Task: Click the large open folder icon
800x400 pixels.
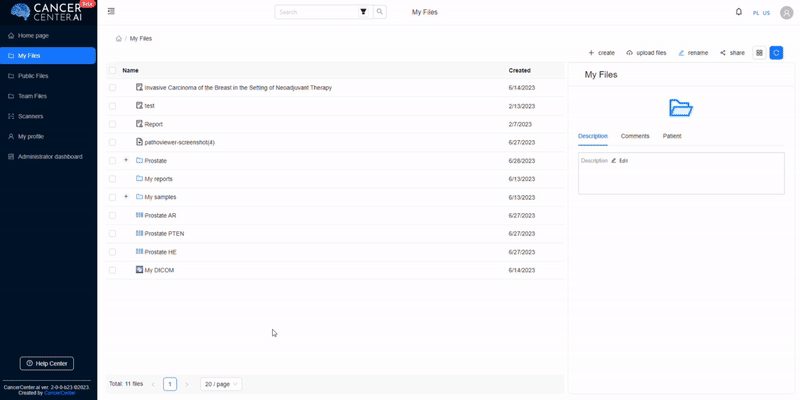Action: point(681,108)
